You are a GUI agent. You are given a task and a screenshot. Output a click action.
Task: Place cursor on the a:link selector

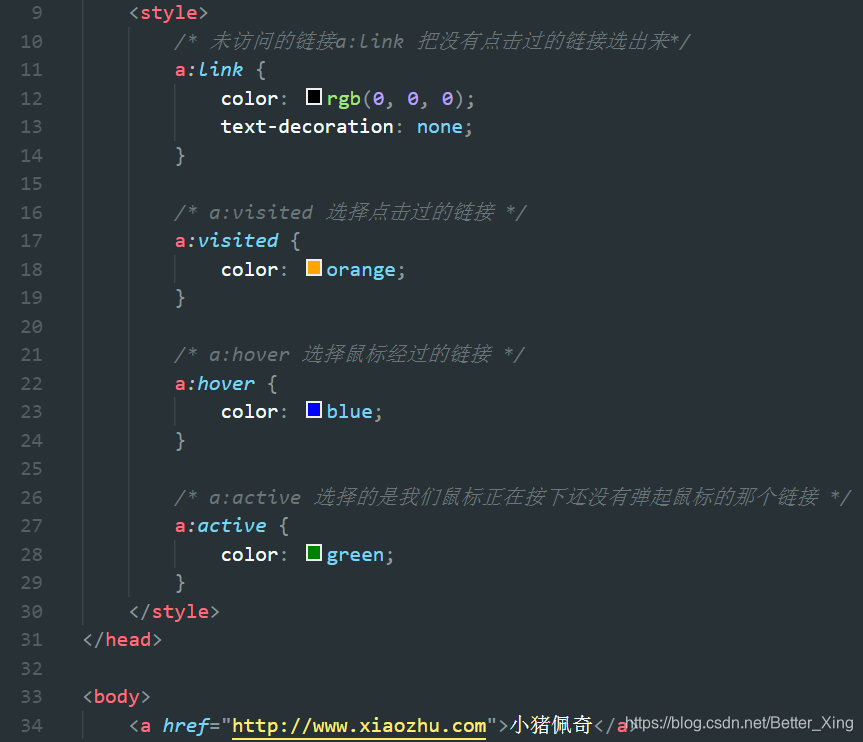click(209, 70)
